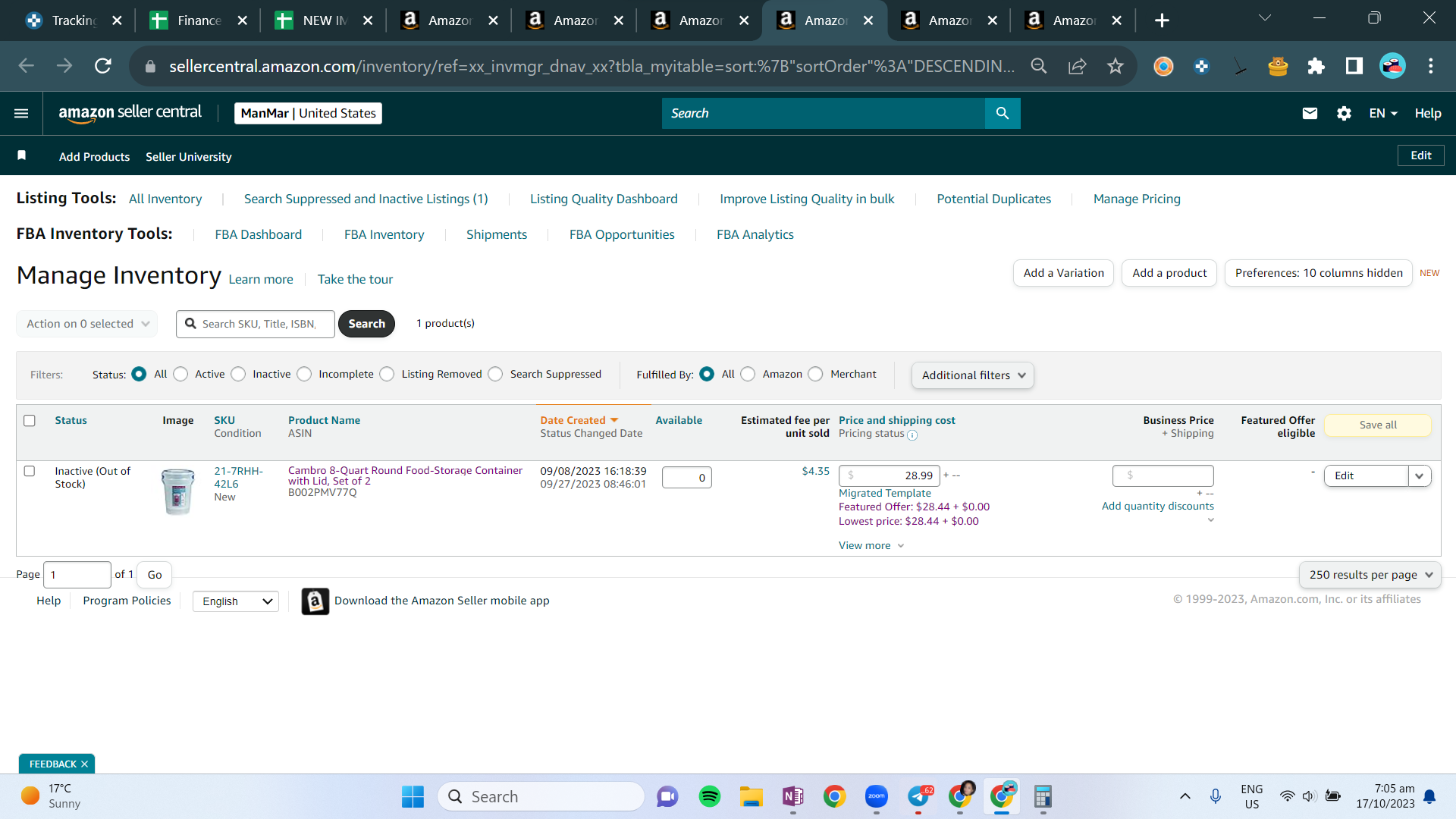Launch Spotify from the taskbar

(710, 797)
